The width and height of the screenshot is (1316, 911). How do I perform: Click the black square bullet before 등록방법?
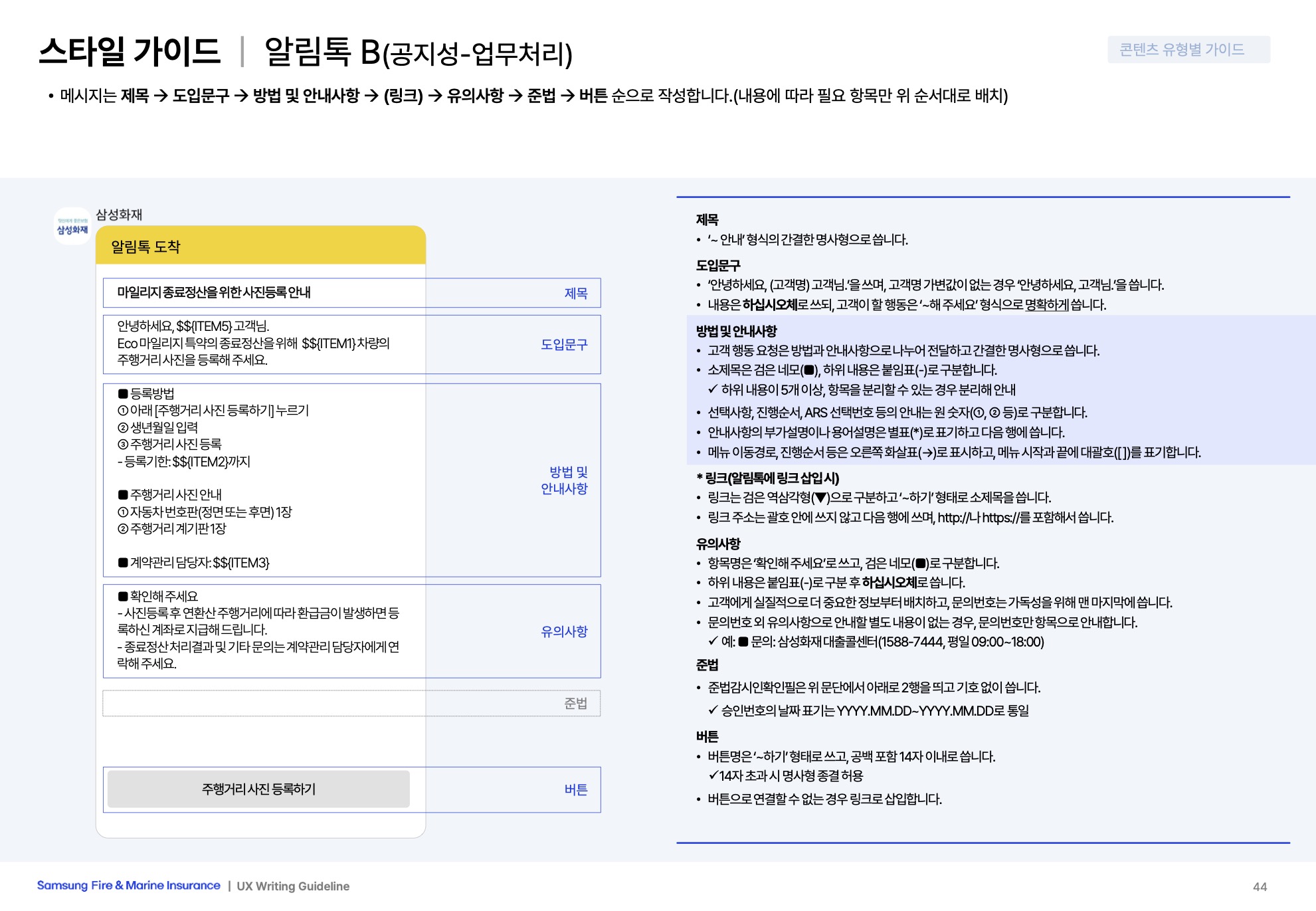tap(123, 394)
